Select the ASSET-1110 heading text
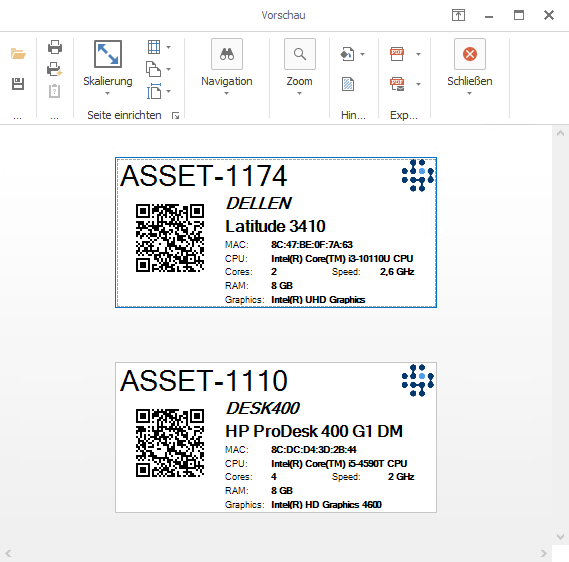Screen dimensions: 569x562 point(204,381)
